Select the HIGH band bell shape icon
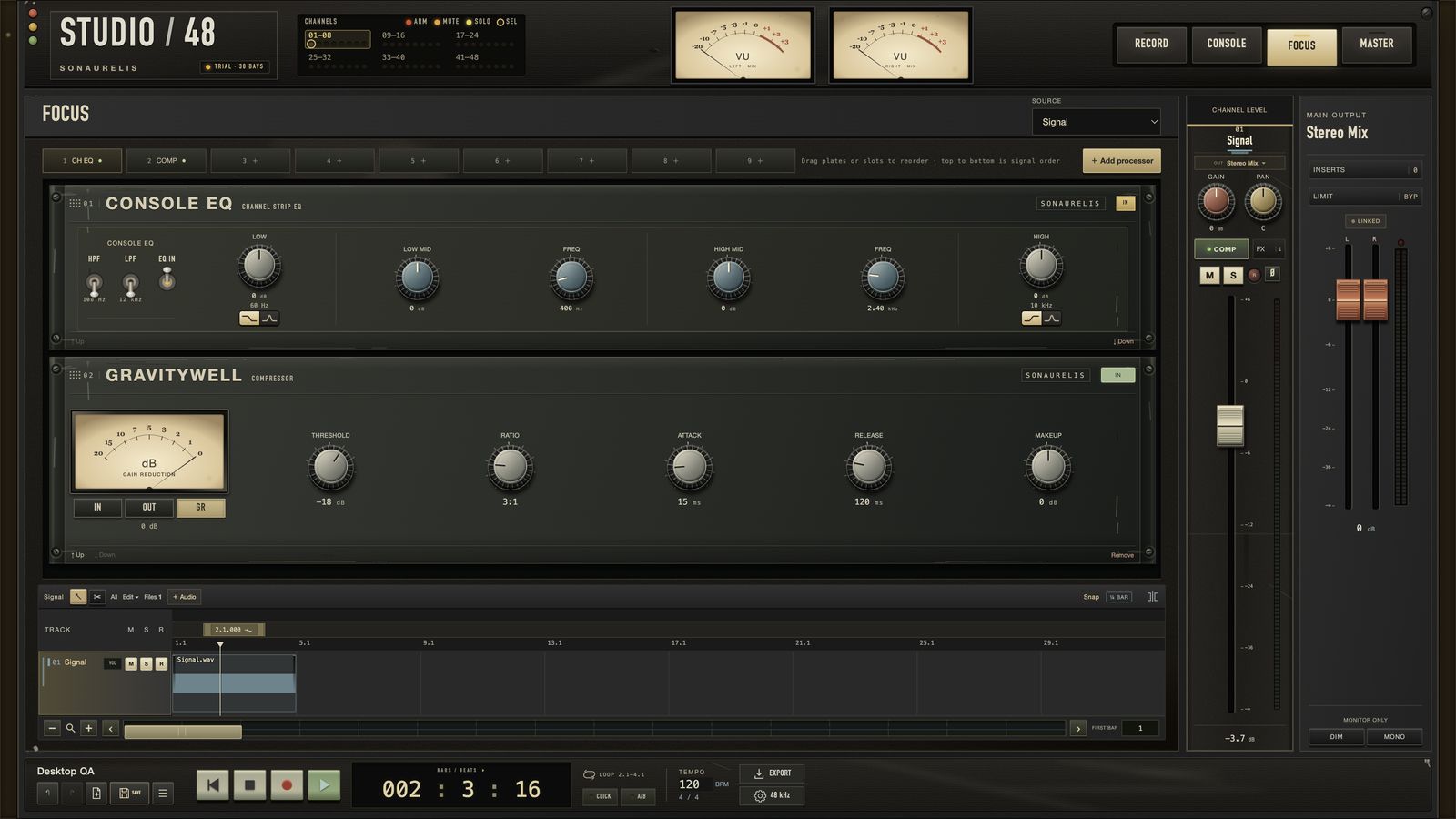1456x819 pixels. (1052, 318)
